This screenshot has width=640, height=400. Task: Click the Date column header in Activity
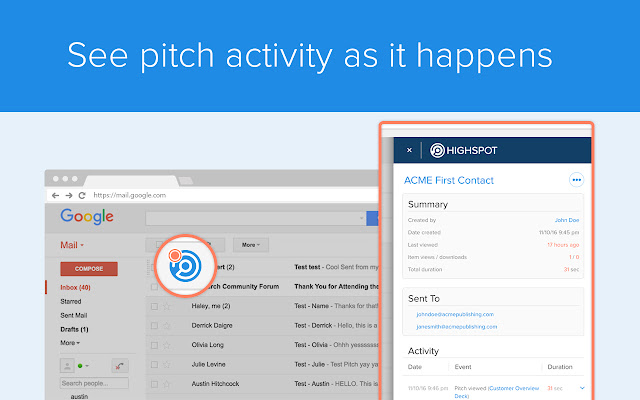pos(415,367)
